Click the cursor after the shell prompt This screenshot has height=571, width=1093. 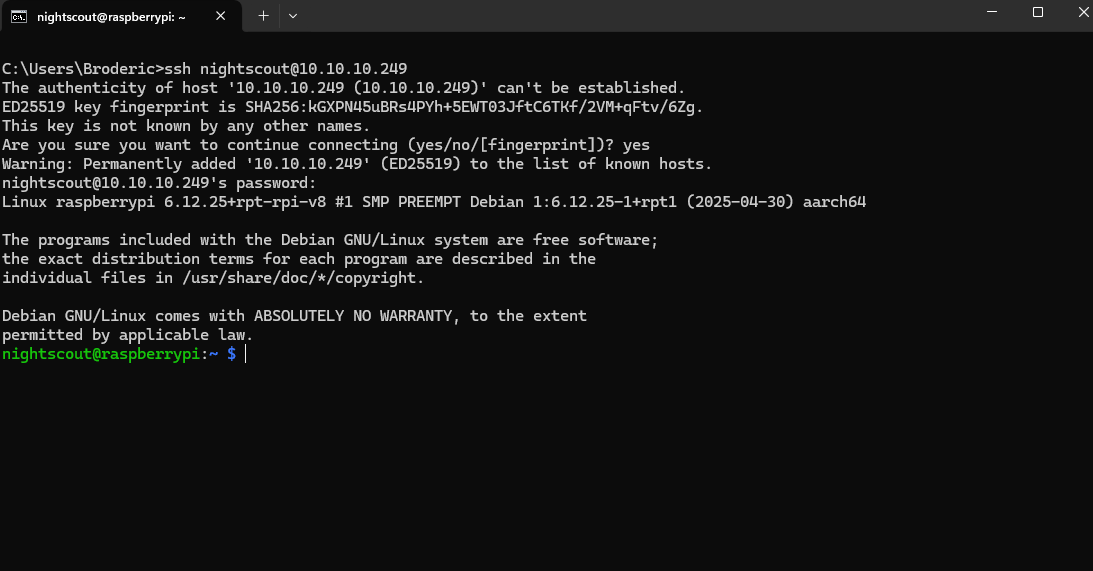[x=244, y=354]
